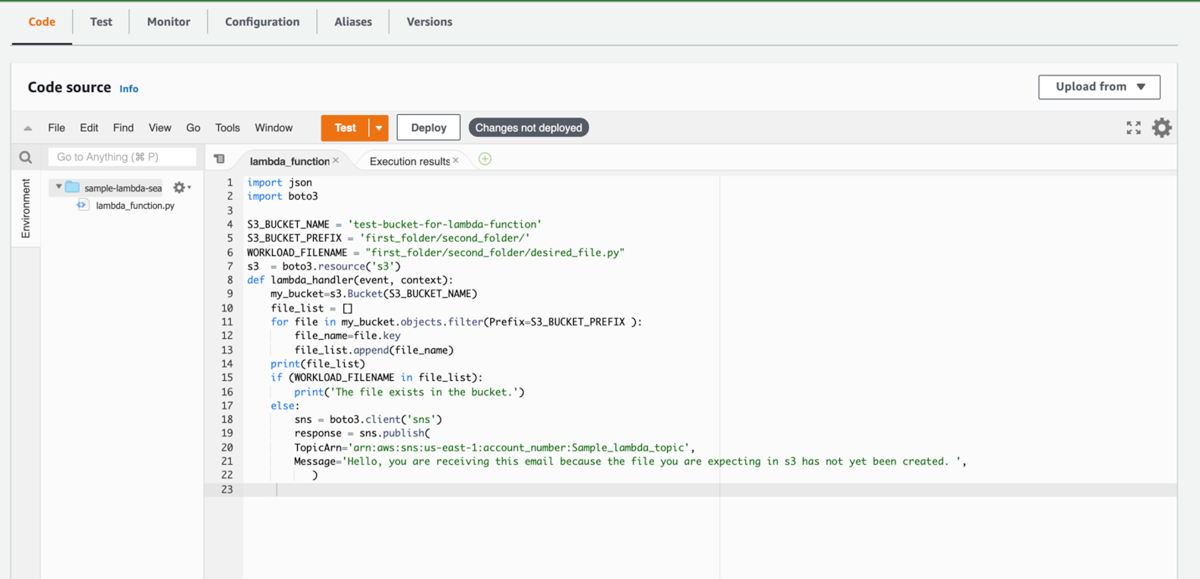The height and width of the screenshot is (579, 1200).
Task: Click the Code source heading
Action: (69, 87)
